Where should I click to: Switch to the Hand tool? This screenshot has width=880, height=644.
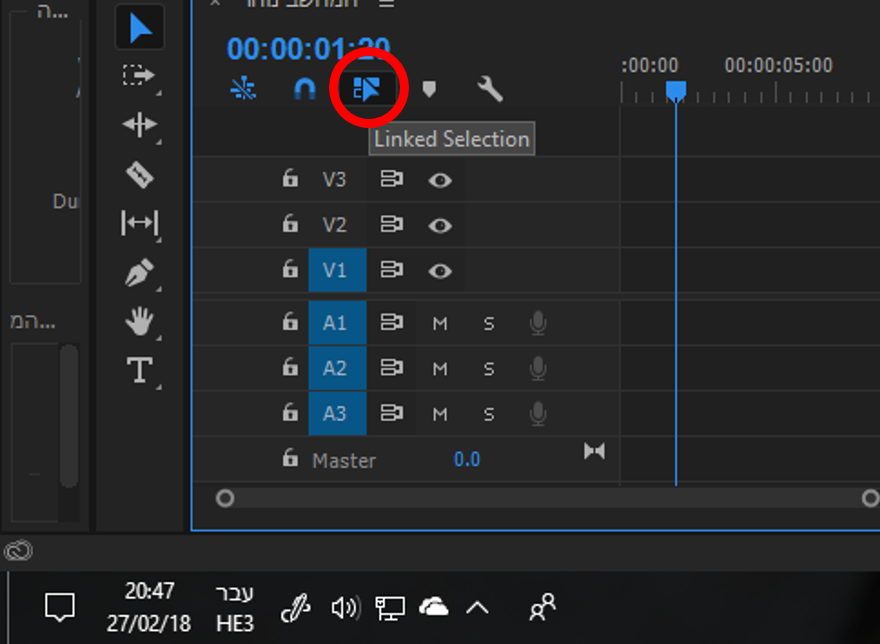click(139, 321)
